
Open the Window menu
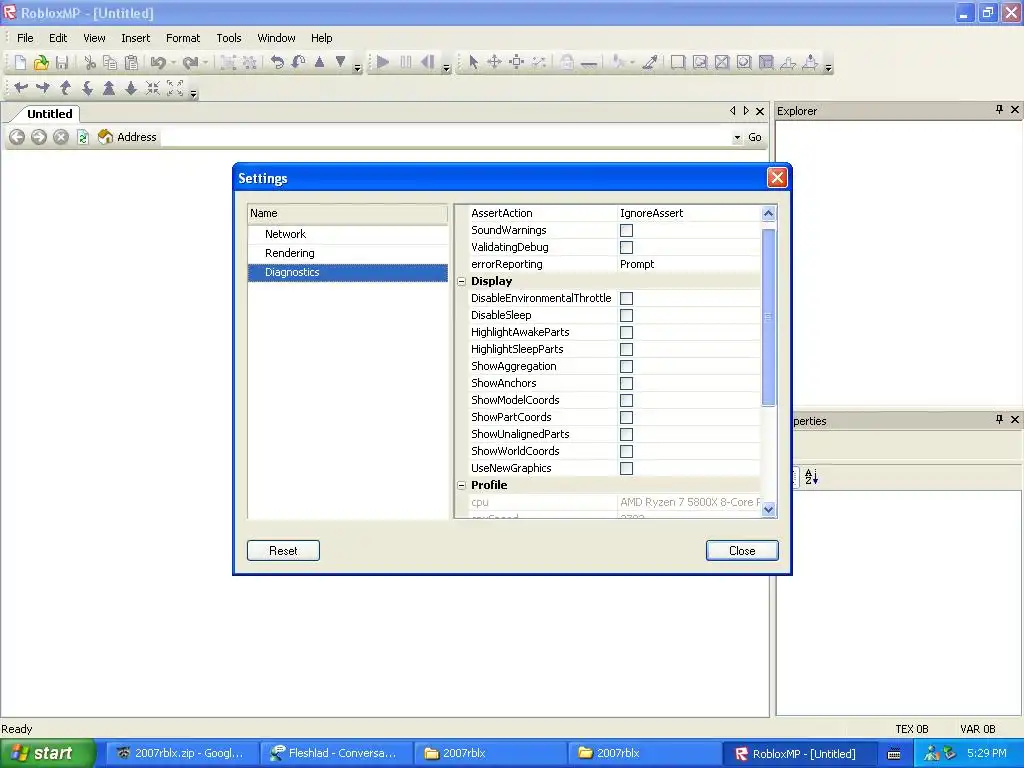[276, 38]
